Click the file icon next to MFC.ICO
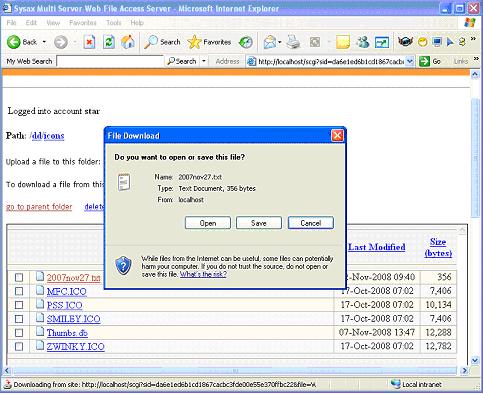 click(x=40, y=290)
